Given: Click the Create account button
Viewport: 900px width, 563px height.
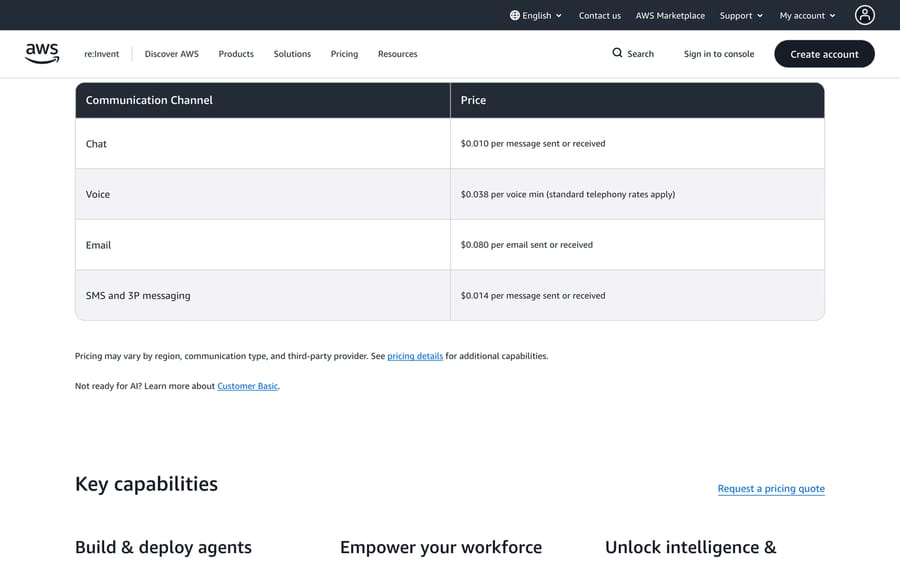Looking at the screenshot, I should pyautogui.click(x=824, y=54).
